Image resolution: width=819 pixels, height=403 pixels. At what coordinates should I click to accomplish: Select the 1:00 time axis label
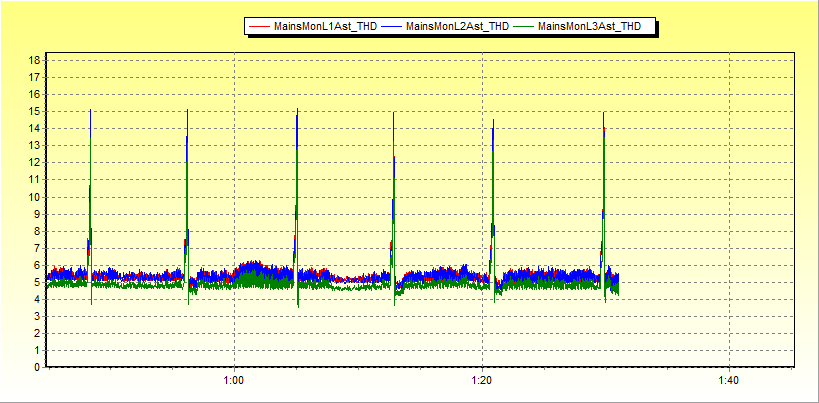(234, 381)
